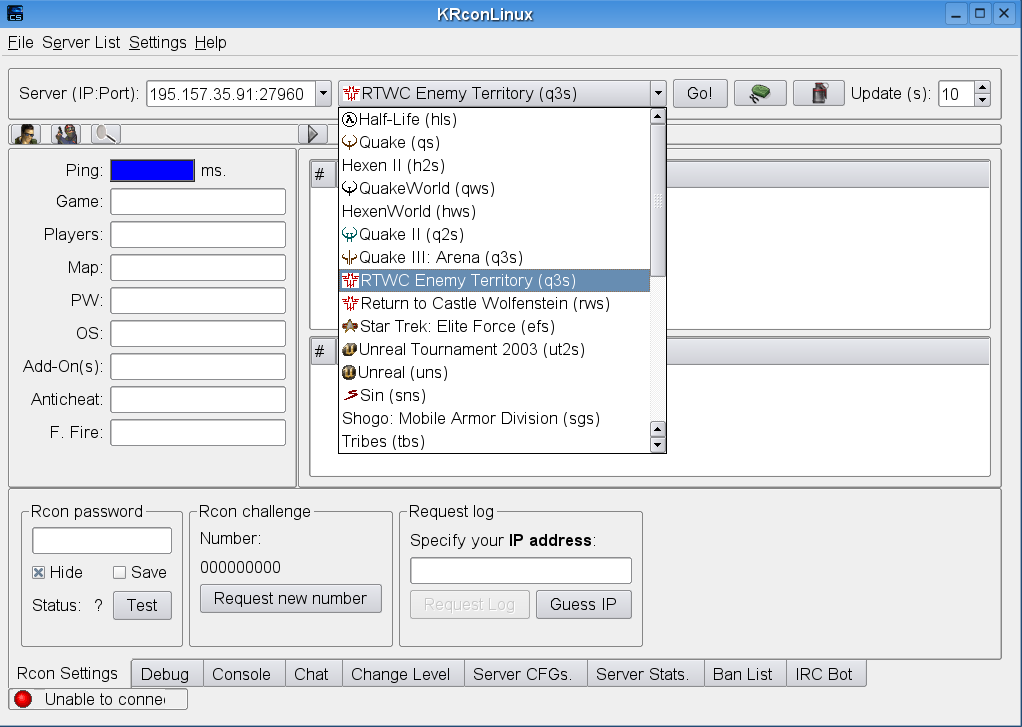The width and height of the screenshot is (1022, 727).
Task: Select Unreal (uns) game type
Action: click(494, 372)
